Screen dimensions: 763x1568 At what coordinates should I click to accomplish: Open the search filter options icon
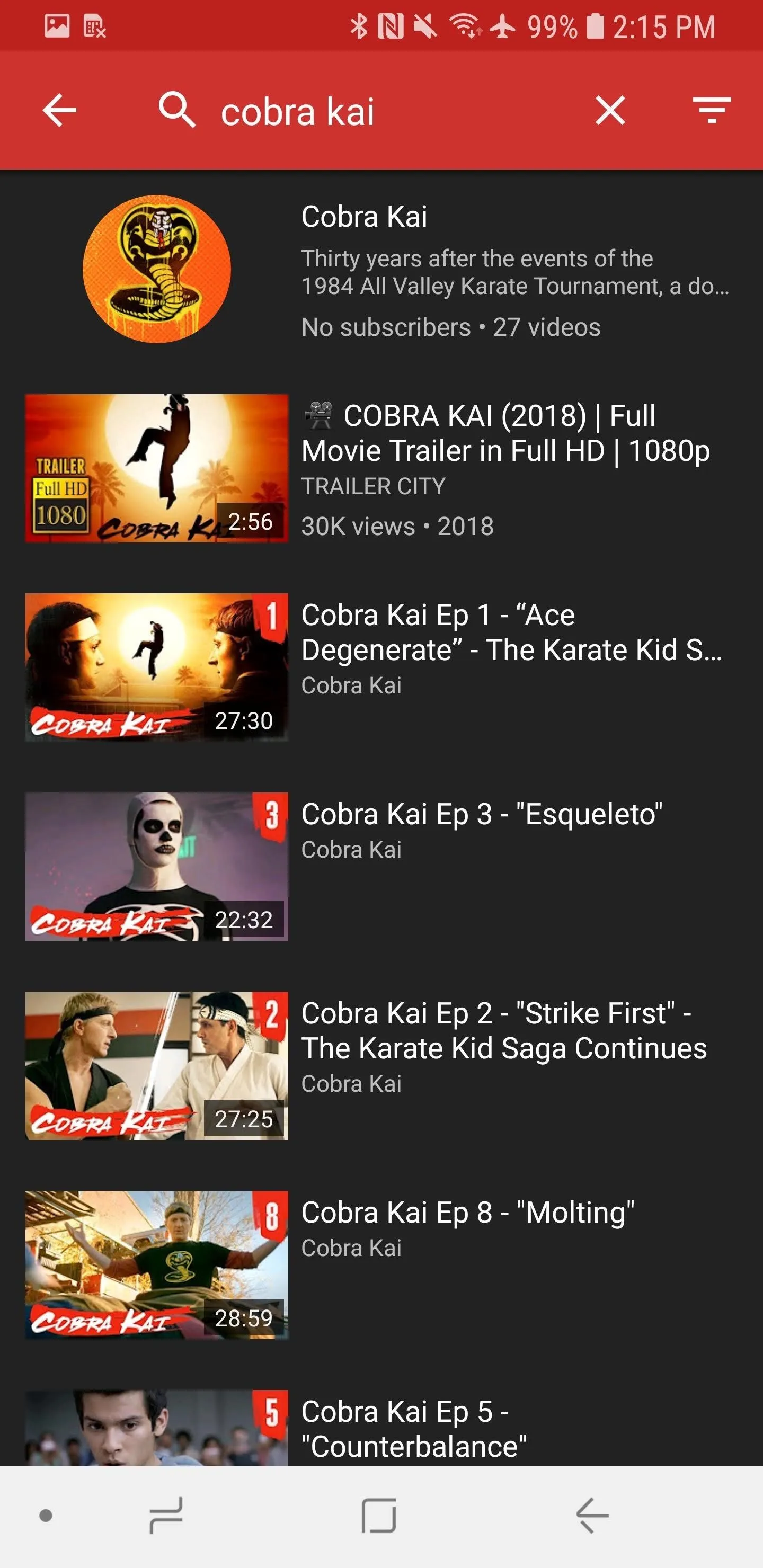click(712, 110)
